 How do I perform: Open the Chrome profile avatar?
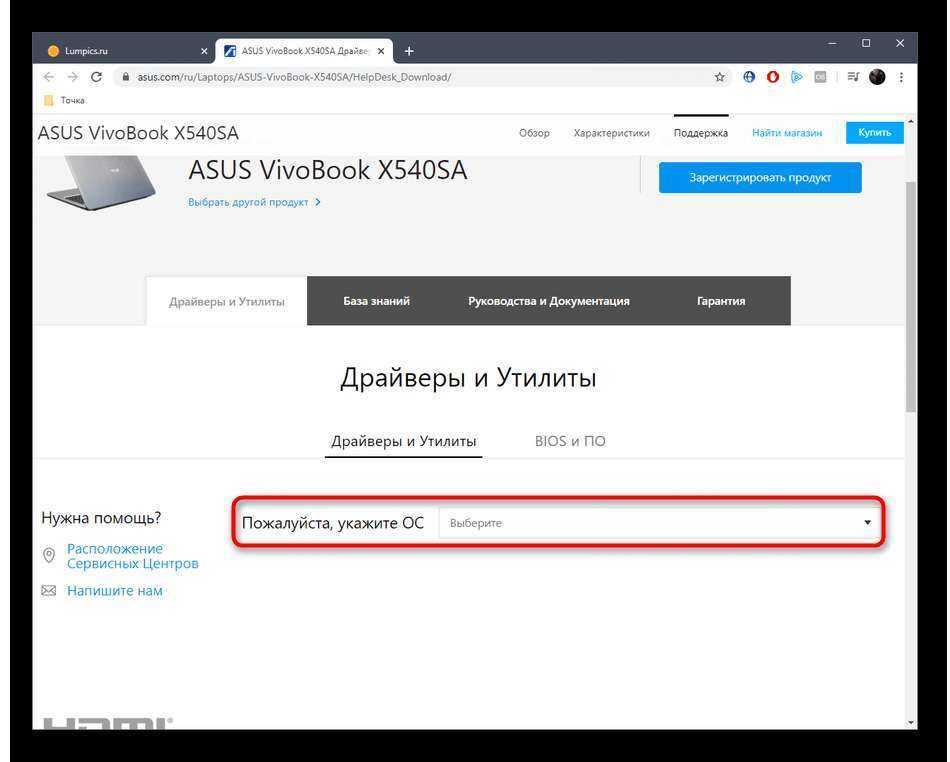point(877,77)
